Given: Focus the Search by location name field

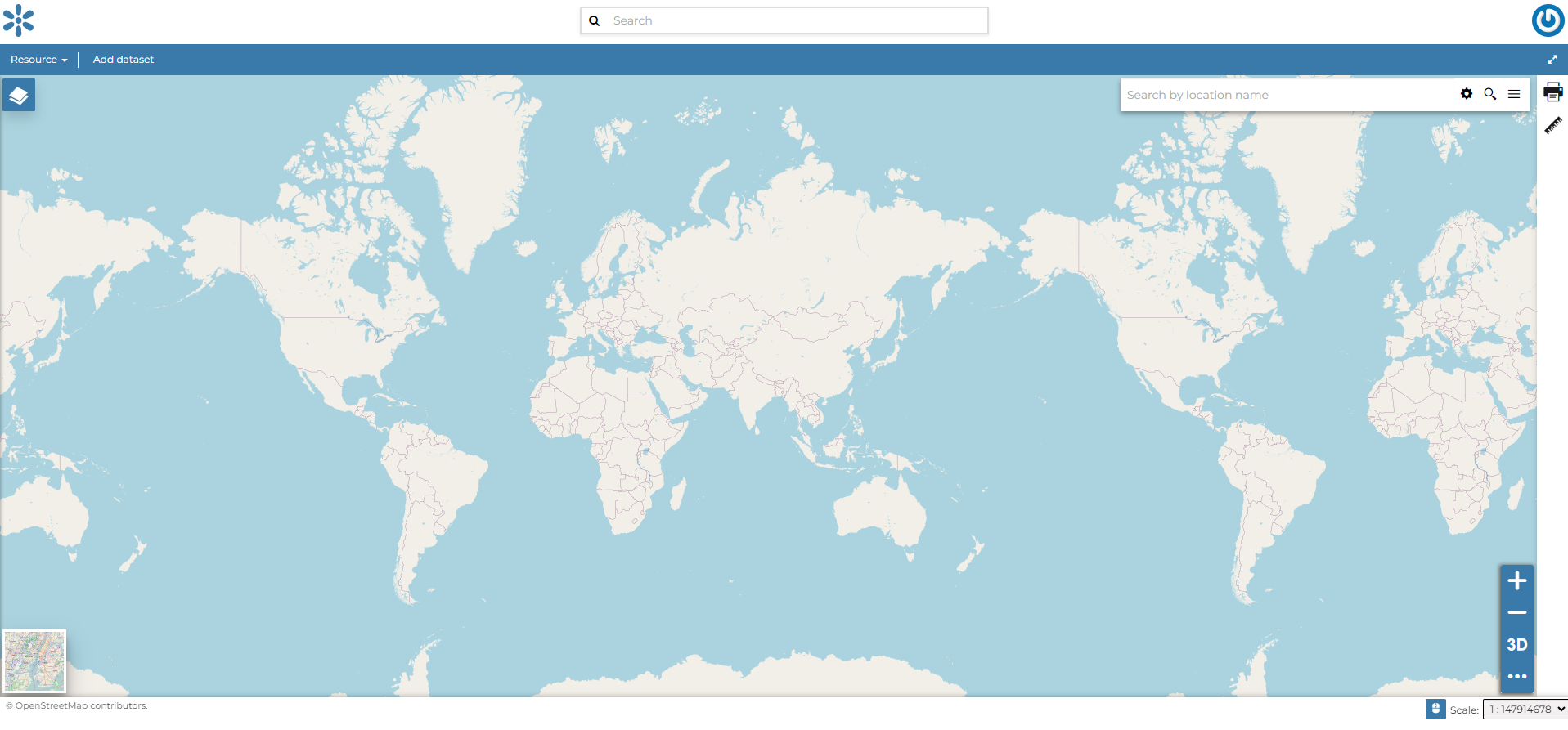Looking at the screenshot, I should pyautogui.click(x=1288, y=95).
